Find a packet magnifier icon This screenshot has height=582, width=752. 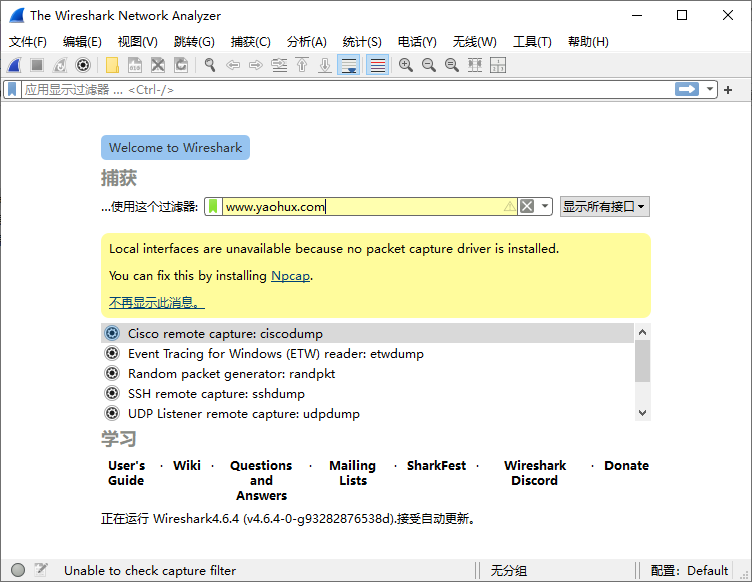click(210, 65)
